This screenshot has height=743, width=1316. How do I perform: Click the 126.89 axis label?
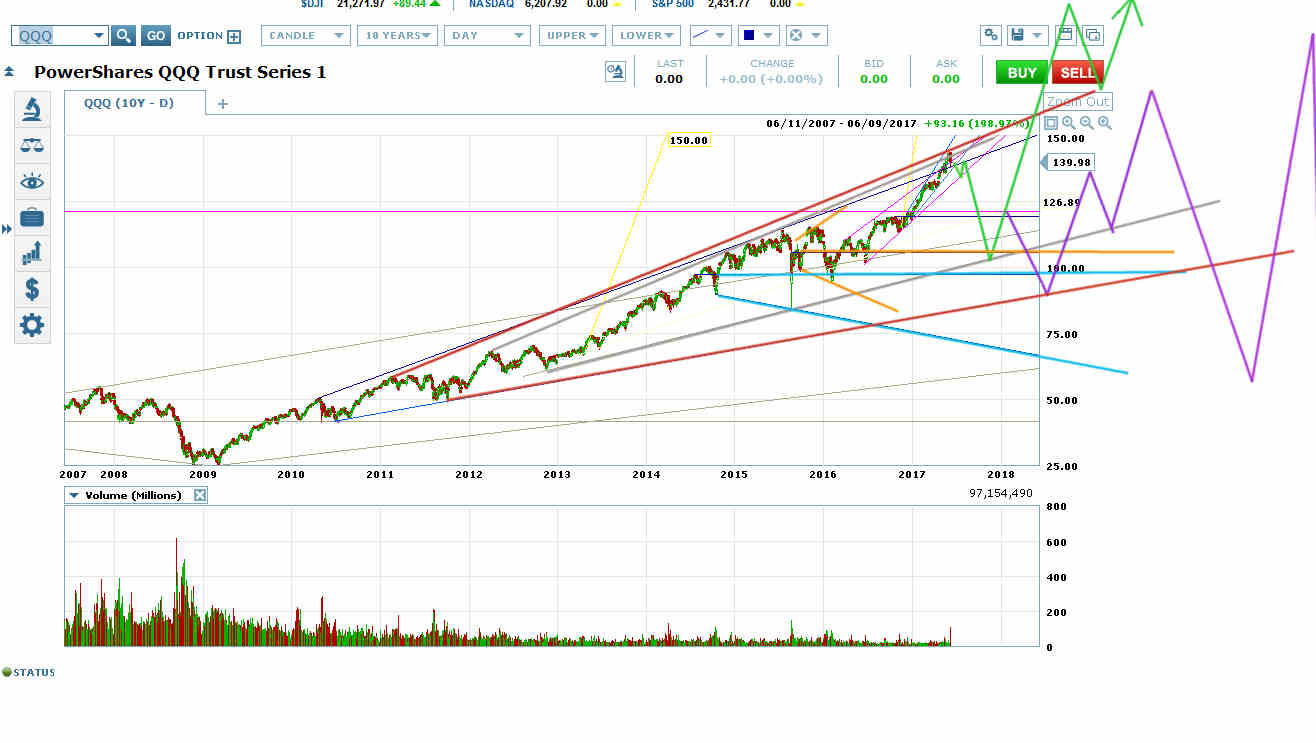tap(1061, 203)
